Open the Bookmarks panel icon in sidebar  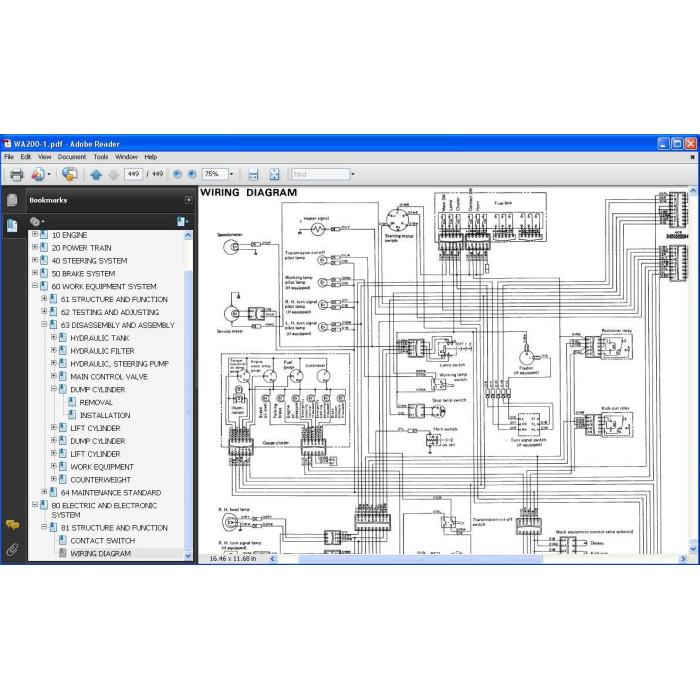pos(12,225)
